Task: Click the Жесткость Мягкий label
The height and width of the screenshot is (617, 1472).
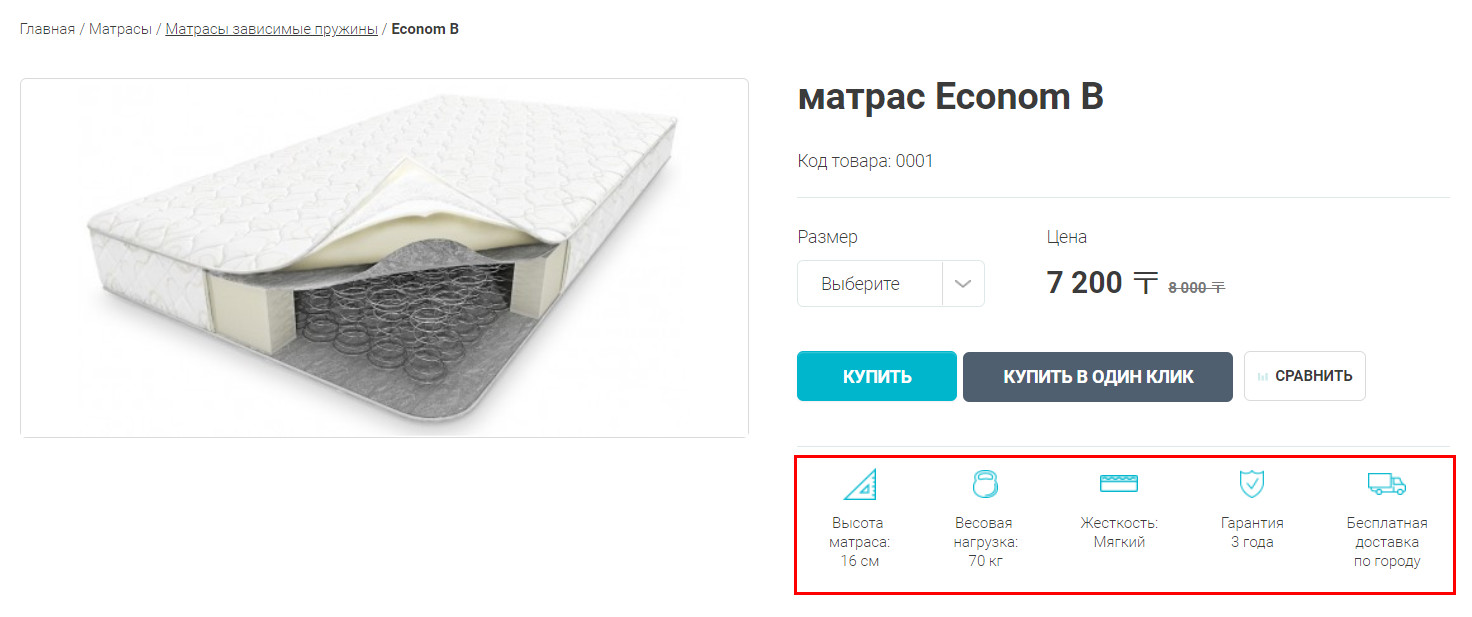Action: coord(1119,533)
